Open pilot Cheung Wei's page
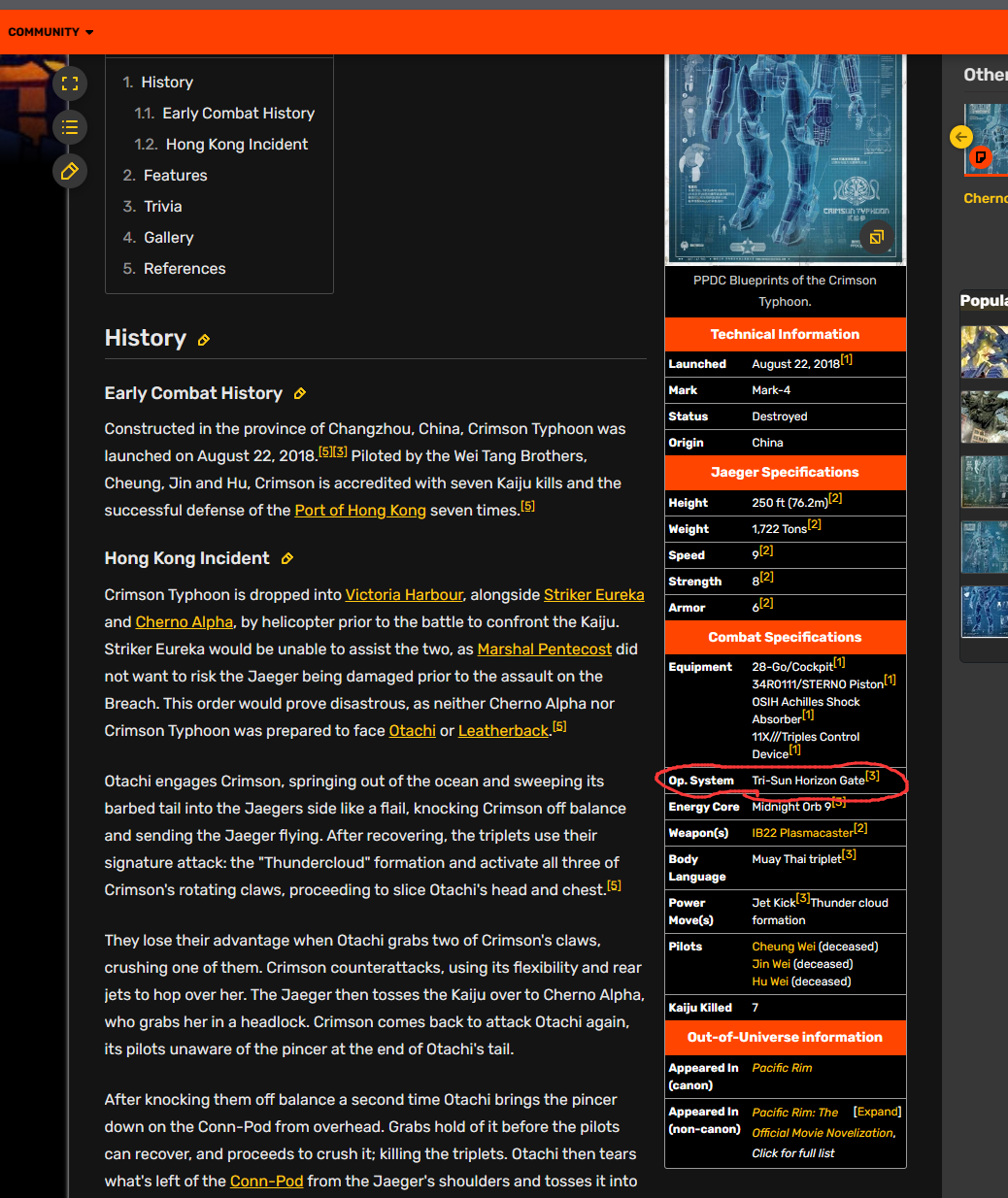 784,947
